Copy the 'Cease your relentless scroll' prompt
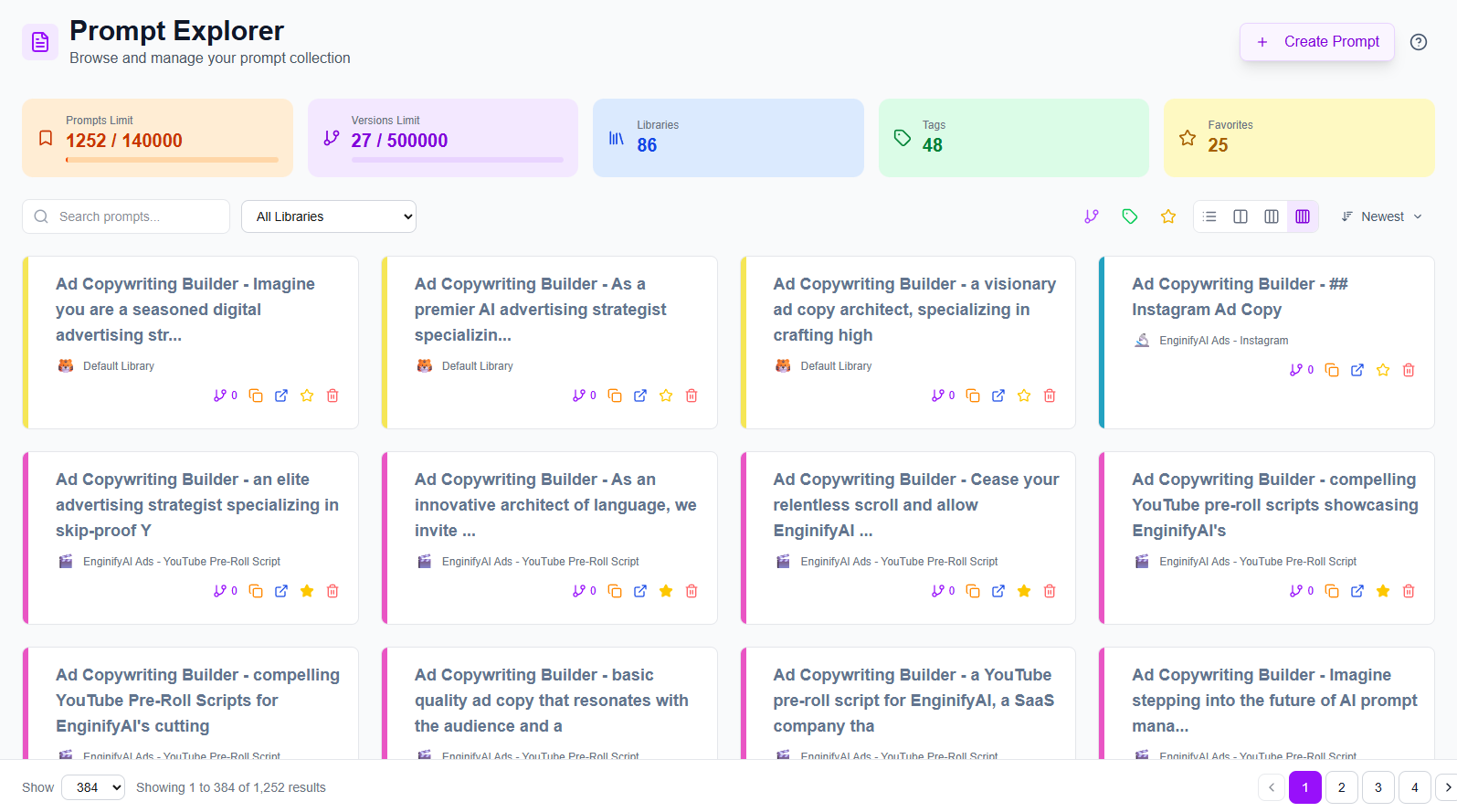 tap(973, 591)
